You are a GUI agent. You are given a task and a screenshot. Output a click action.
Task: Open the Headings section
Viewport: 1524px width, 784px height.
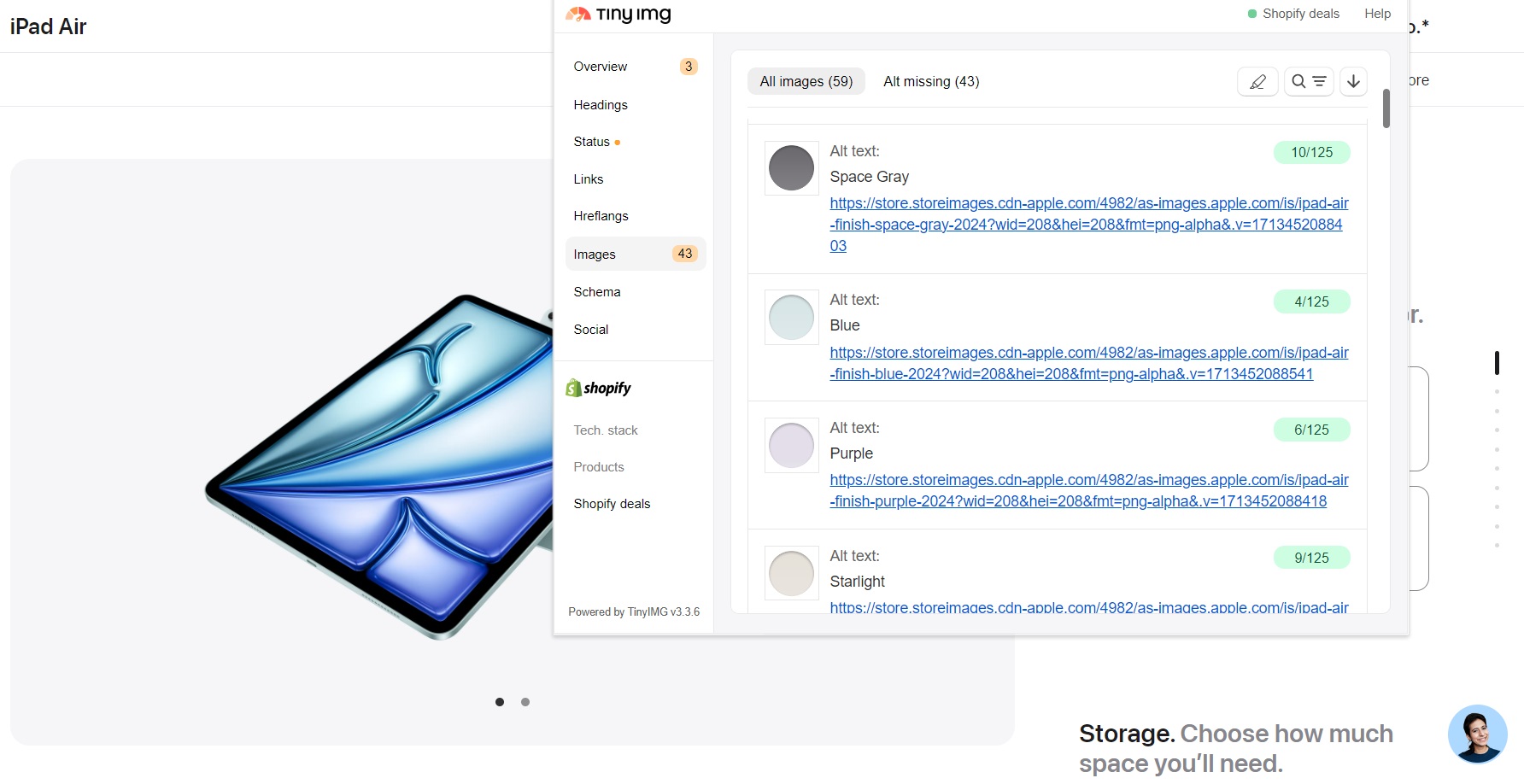coord(601,105)
